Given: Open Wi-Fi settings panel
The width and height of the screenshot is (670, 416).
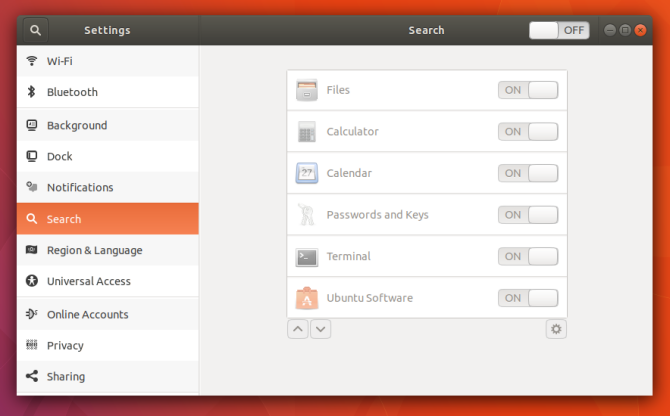Looking at the screenshot, I should 108,61.
